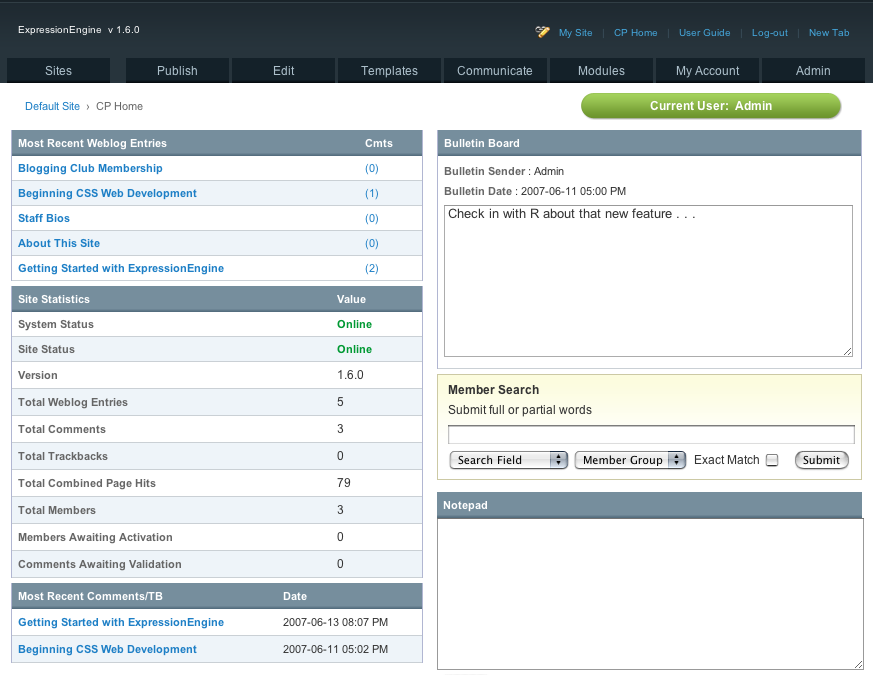Click the Total Weblog Entries value 5

click(x=340, y=402)
